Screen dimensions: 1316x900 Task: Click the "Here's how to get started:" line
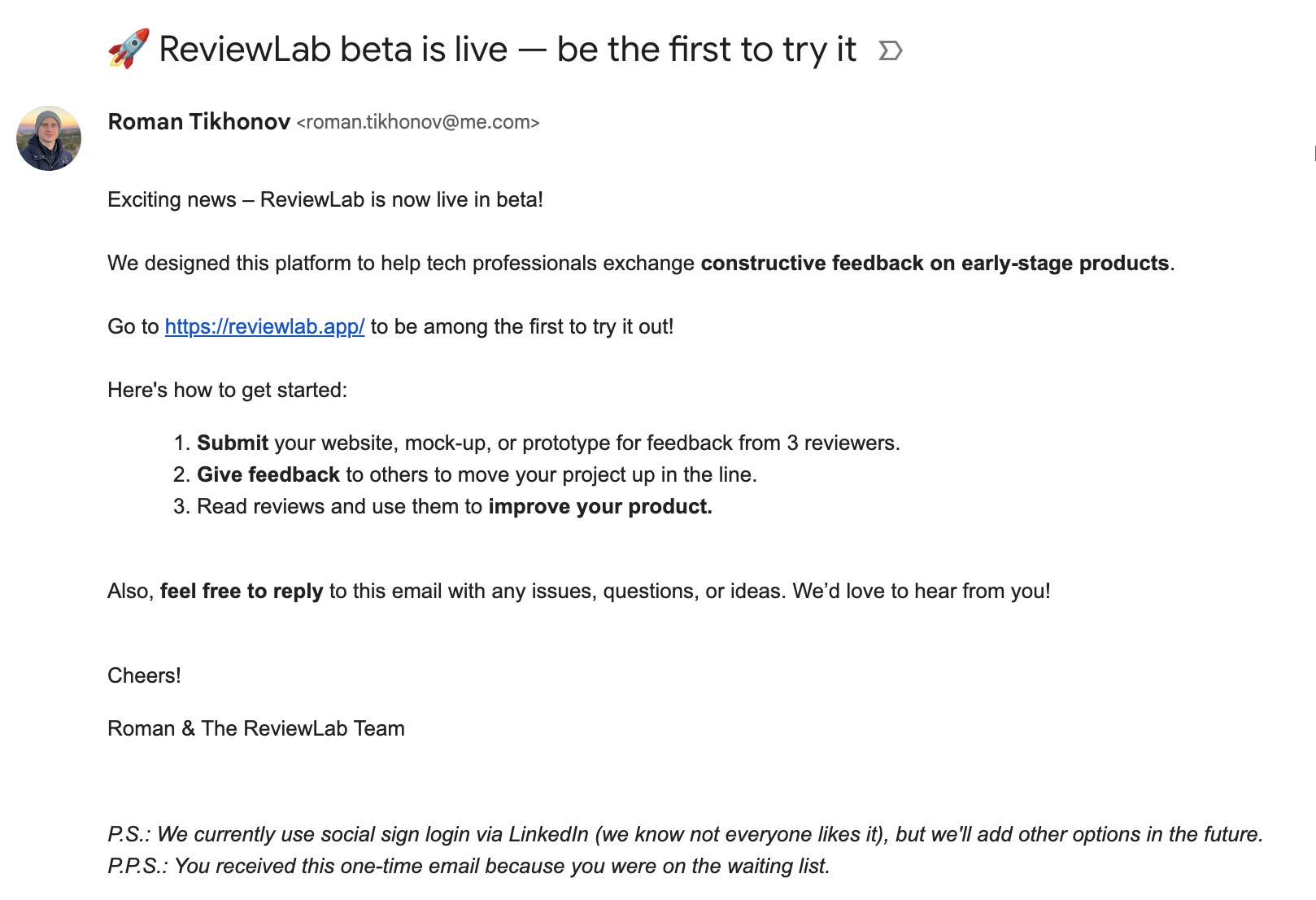pos(227,391)
